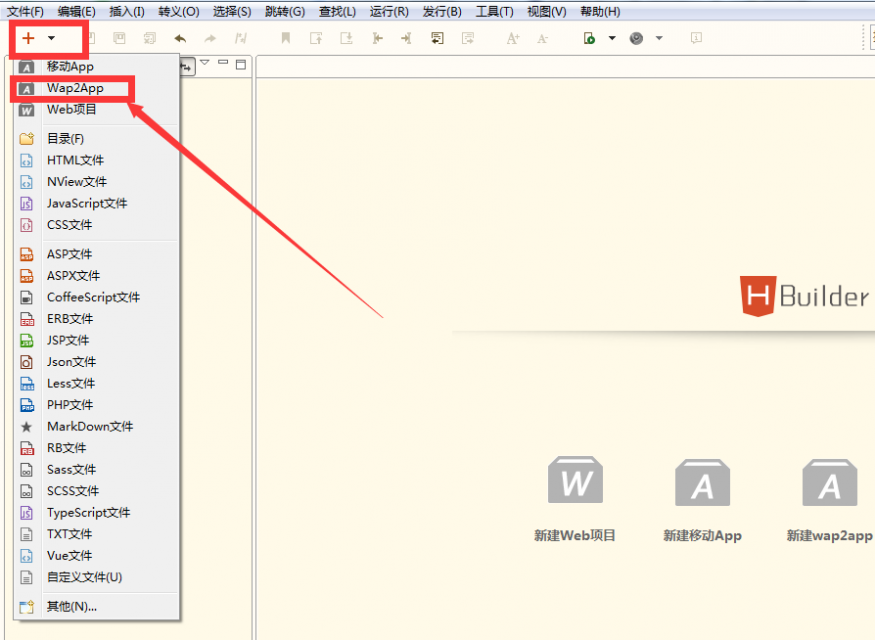
Task: Go to next mark with down-arrow icon
Action: pos(347,38)
